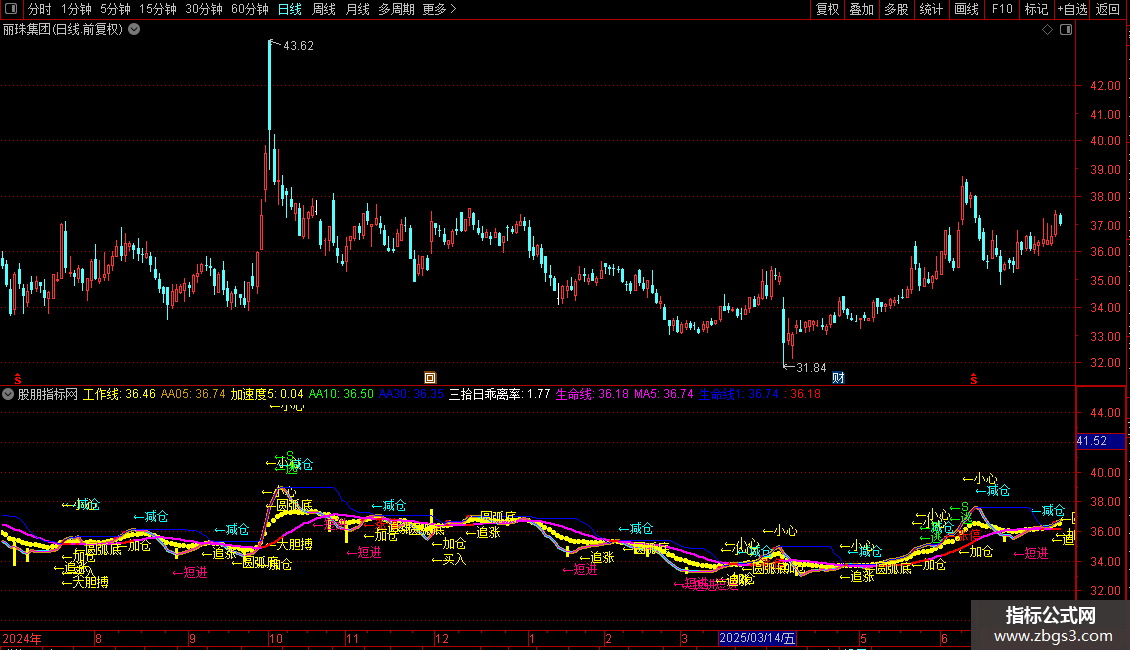The width and height of the screenshot is (1130, 650).
Task: Expand dropdown next to 丽珠集团 title
Action: click(134, 29)
